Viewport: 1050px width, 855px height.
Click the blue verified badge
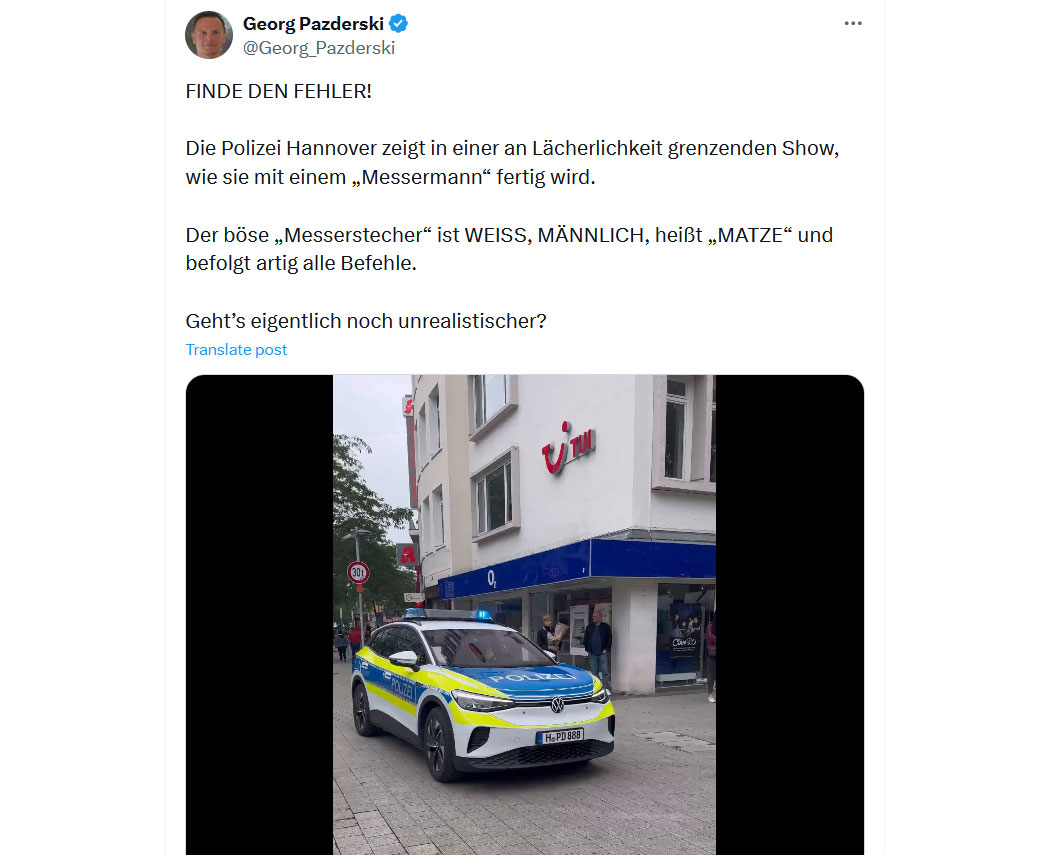[x=398, y=23]
